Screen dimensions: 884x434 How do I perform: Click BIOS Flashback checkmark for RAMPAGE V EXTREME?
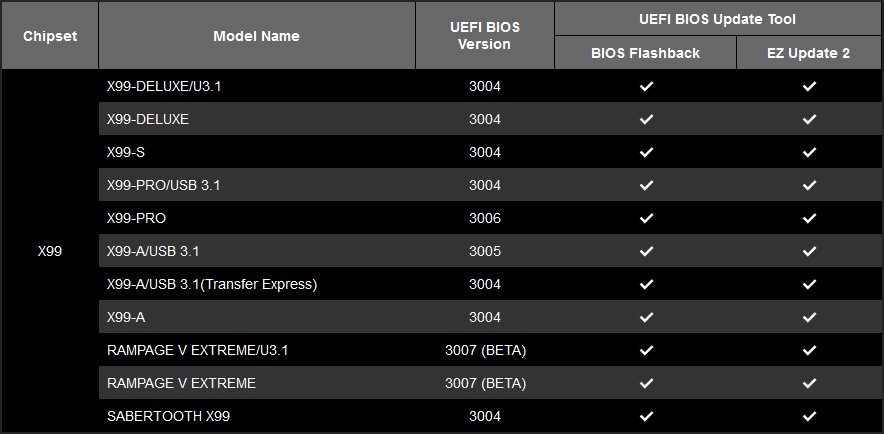click(646, 383)
